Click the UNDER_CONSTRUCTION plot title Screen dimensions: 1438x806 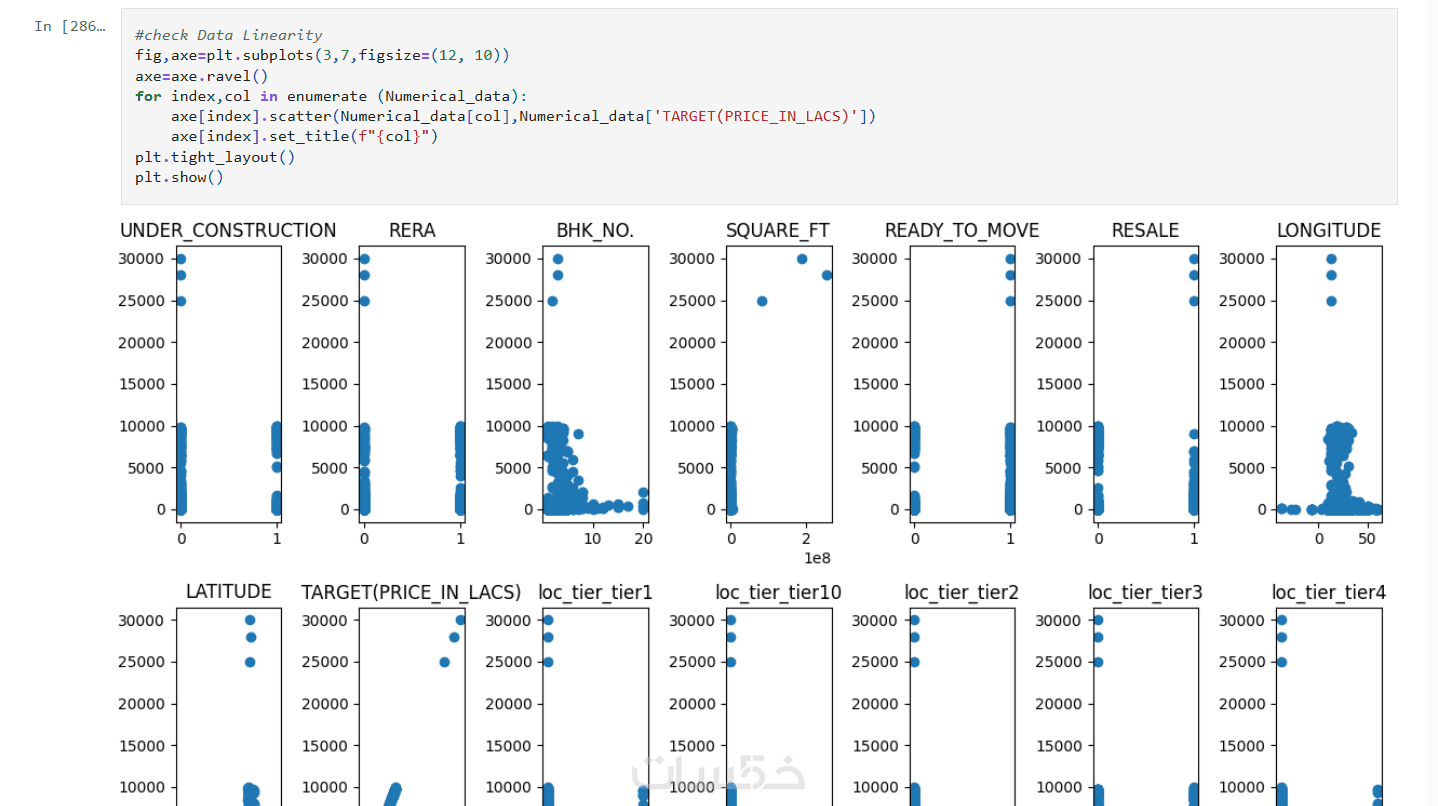click(x=228, y=230)
